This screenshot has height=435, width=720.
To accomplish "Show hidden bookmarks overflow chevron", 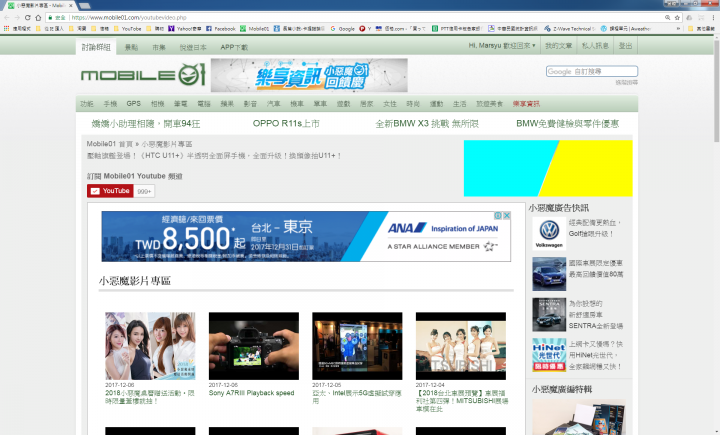I will pos(679,28).
